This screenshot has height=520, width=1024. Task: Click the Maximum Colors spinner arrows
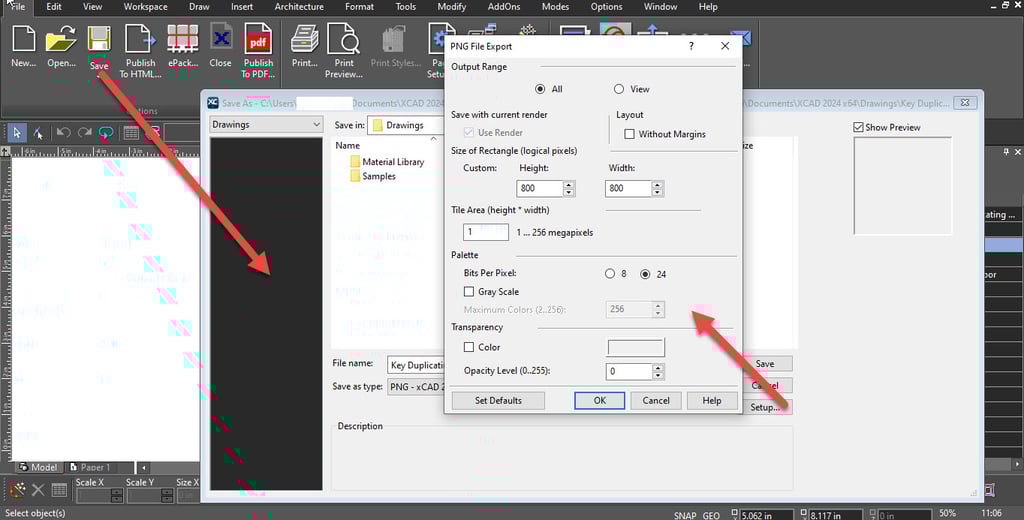pyautogui.click(x=658, y=309)
